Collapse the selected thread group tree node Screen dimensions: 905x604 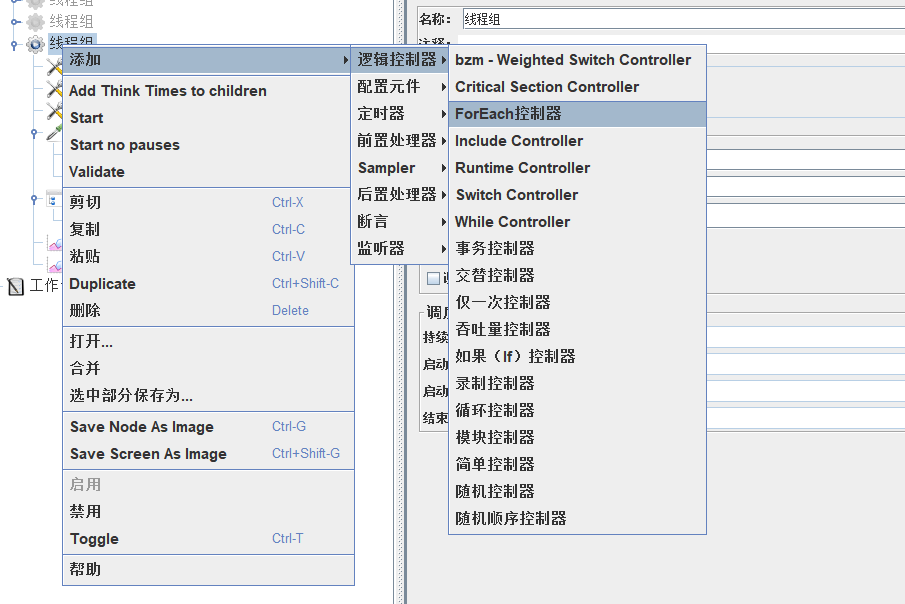[14, 44]
